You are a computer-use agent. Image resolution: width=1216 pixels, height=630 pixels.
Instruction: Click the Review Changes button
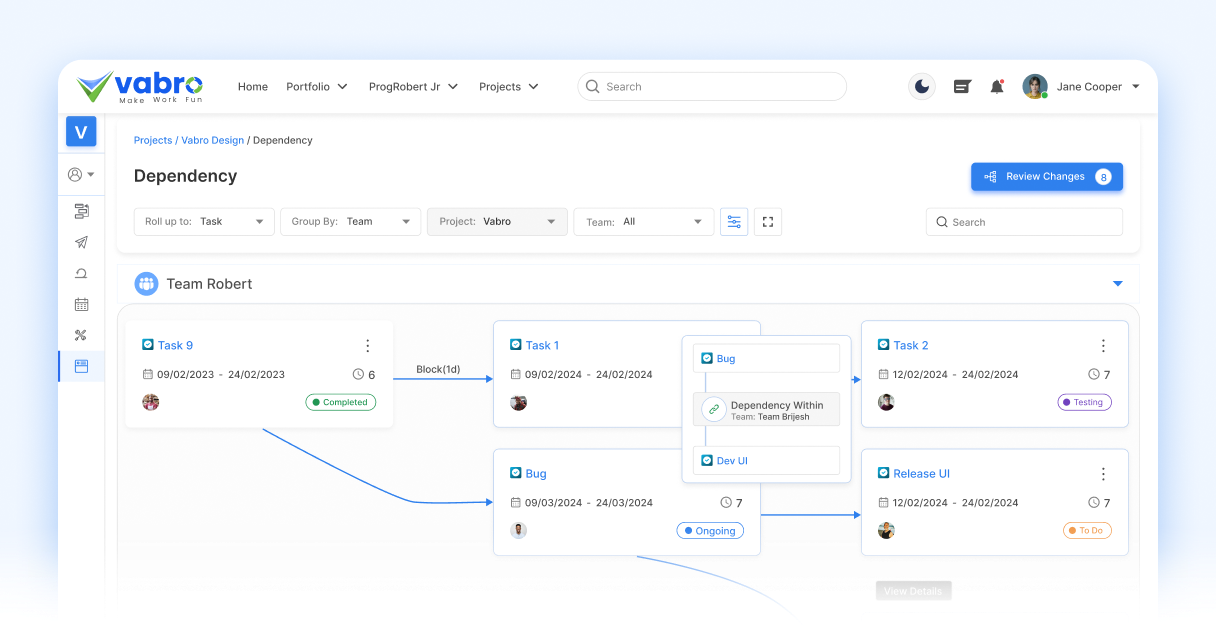pos(1046,177)
